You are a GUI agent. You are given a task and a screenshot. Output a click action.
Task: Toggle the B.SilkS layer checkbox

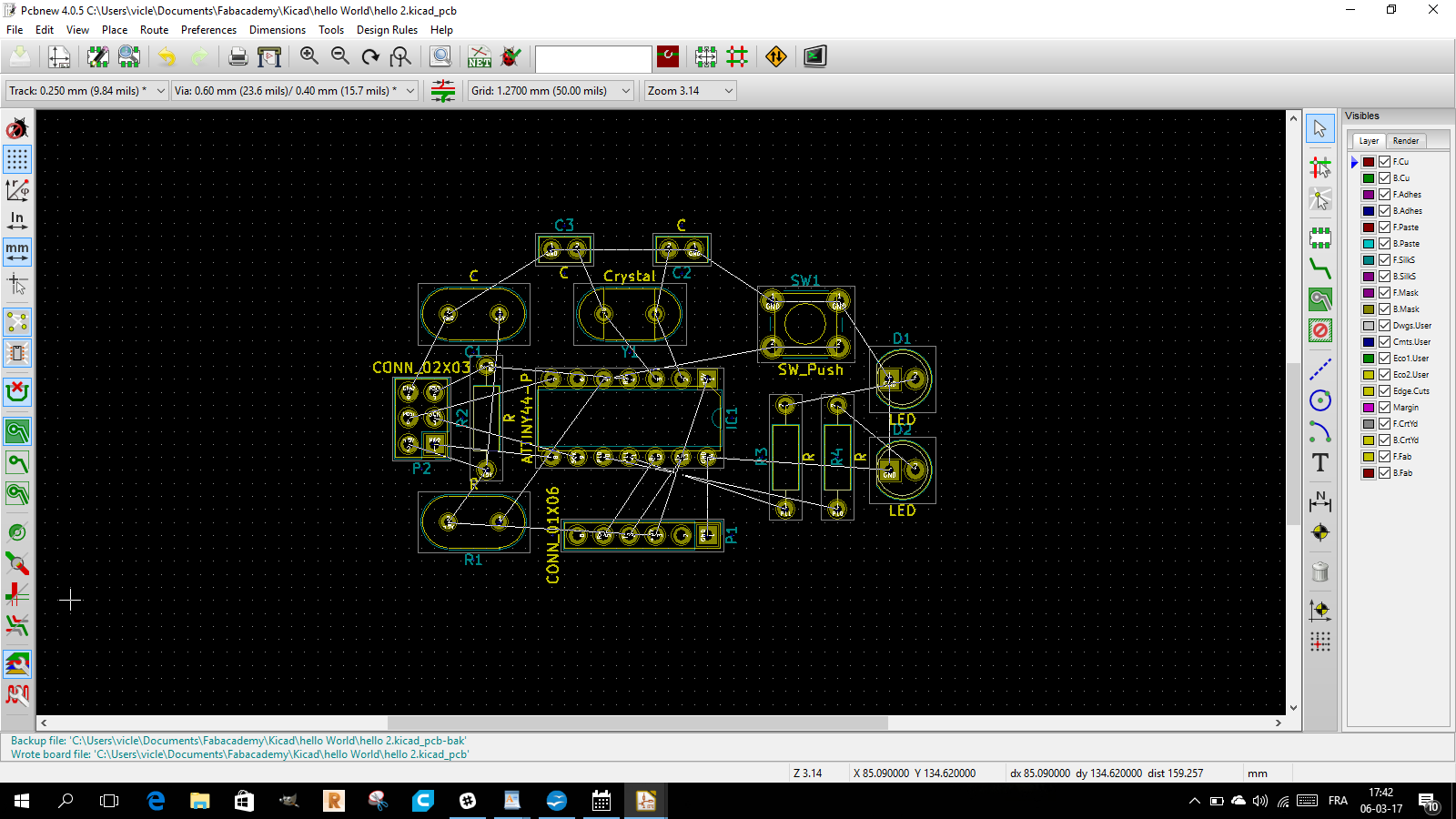[1384, 277]
